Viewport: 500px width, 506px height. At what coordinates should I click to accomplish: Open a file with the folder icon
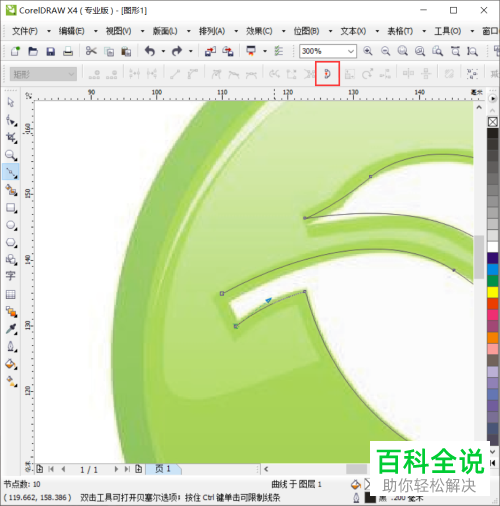tap(33, 51)
